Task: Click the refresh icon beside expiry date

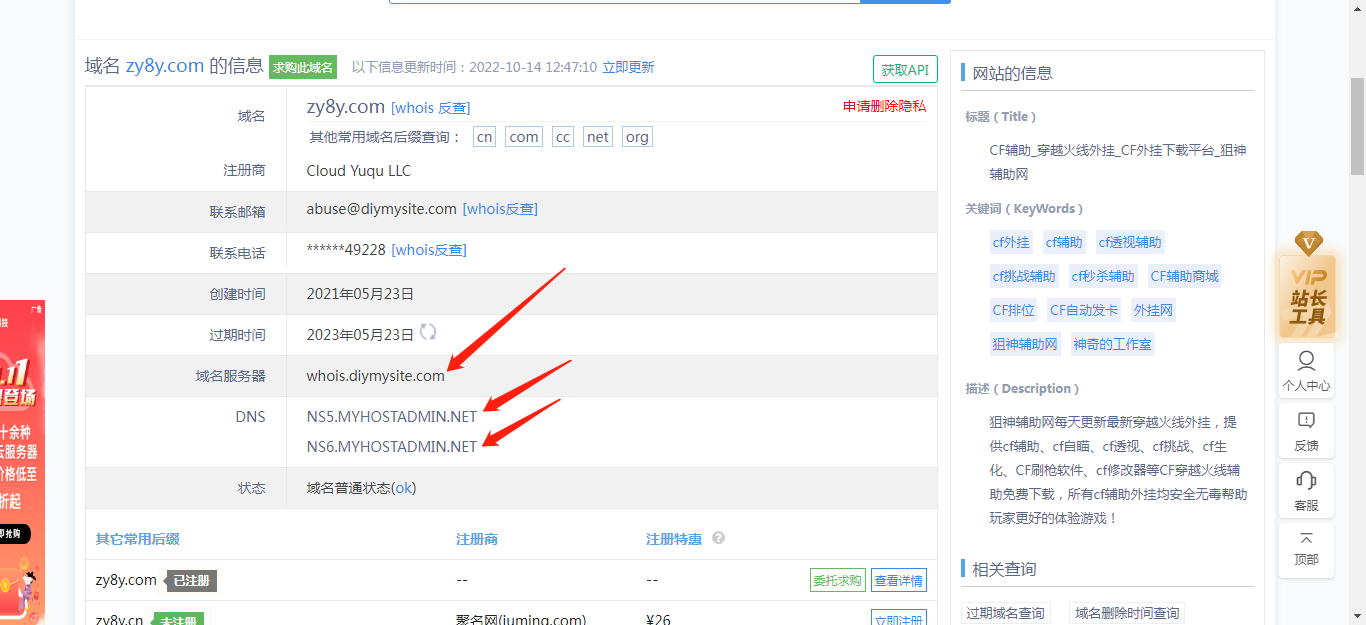Action: click(x=428, y=332)
